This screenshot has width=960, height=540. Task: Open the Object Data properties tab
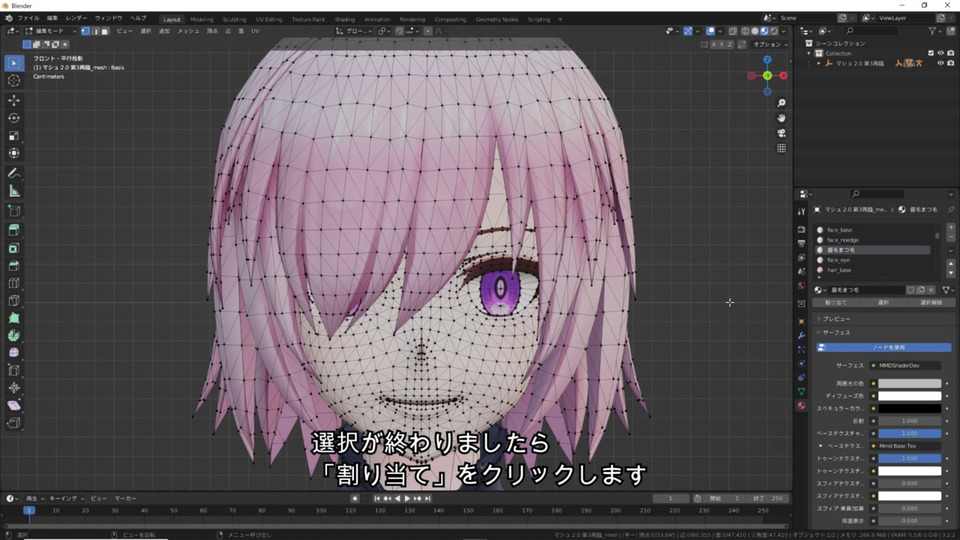(801, 391)
